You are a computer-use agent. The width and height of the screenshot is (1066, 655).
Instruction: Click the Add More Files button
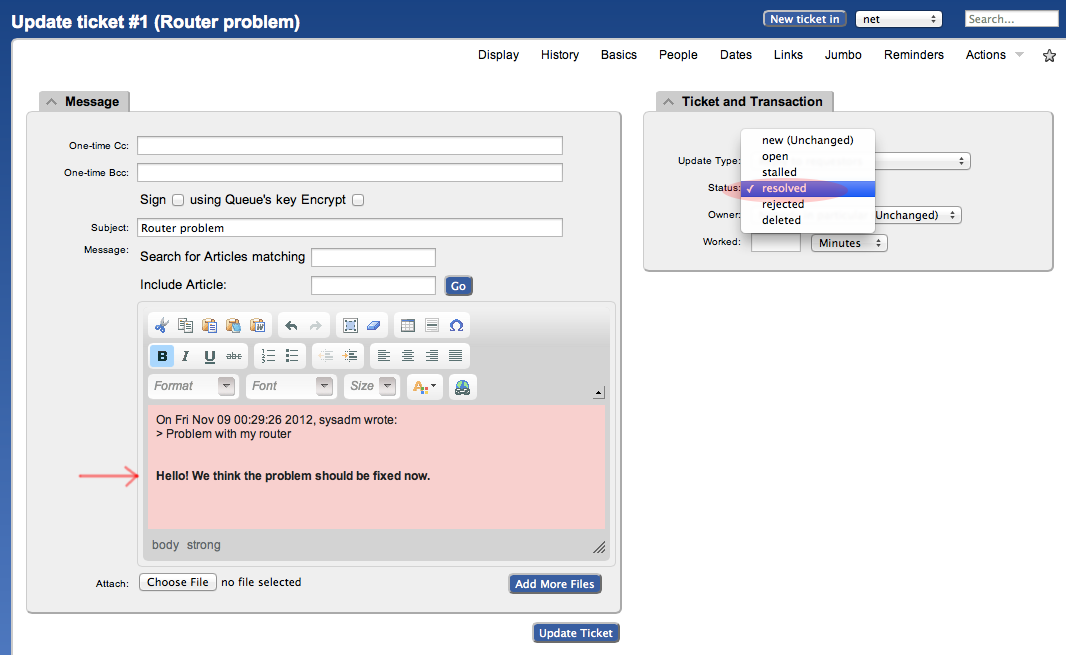(x=555, y=584)
